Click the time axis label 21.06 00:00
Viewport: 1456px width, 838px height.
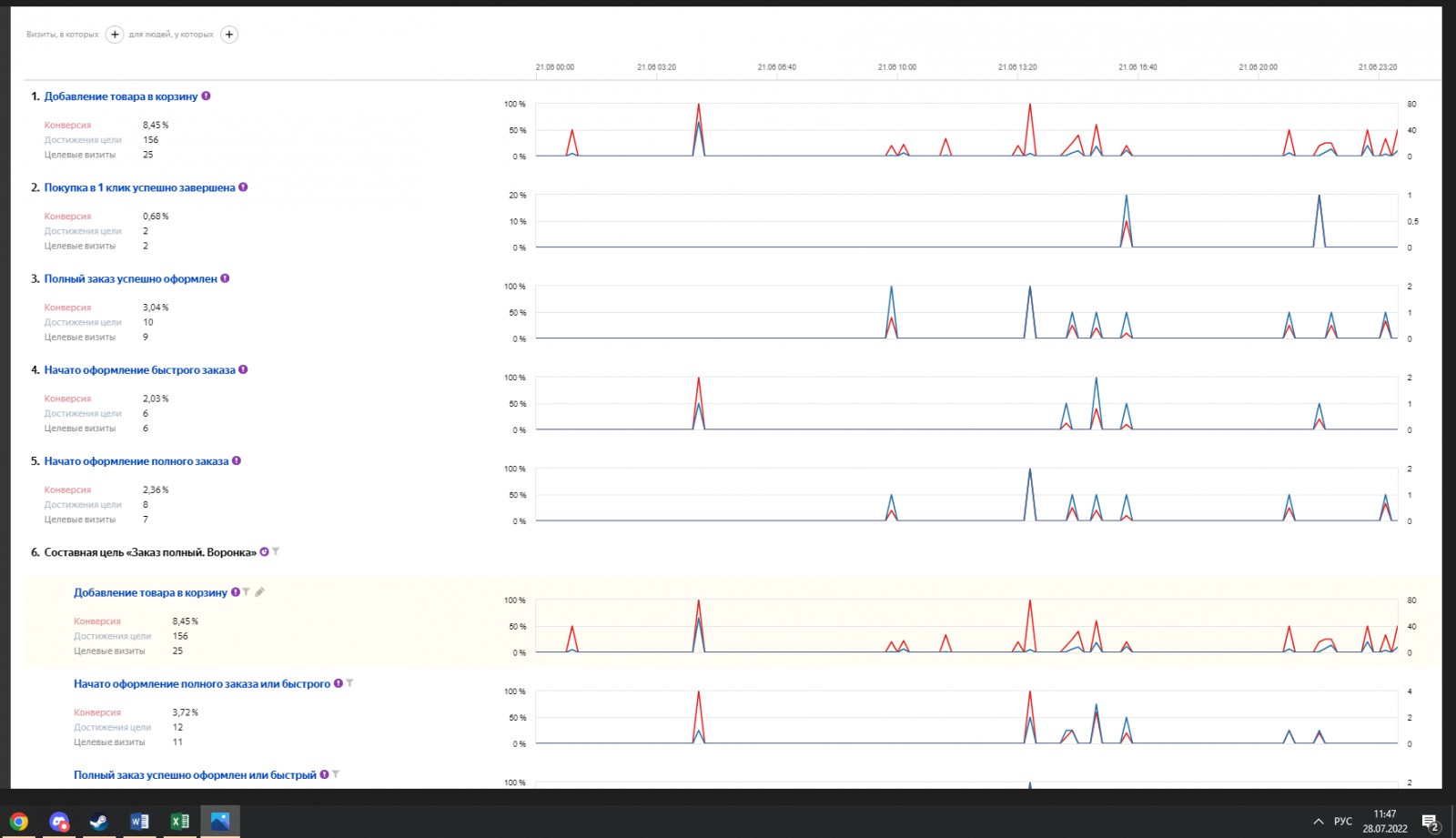click(x=555, y=67)
